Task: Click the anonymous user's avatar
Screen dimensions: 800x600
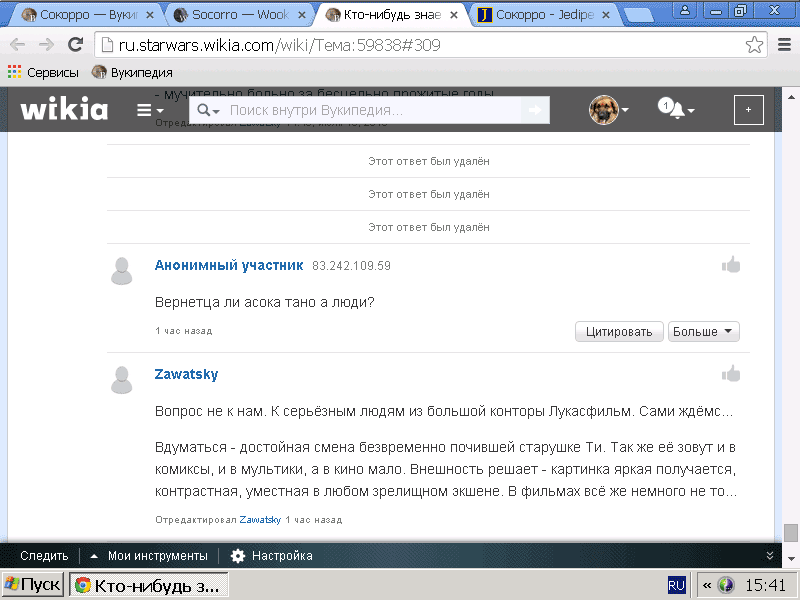Action: click(121, 271)
